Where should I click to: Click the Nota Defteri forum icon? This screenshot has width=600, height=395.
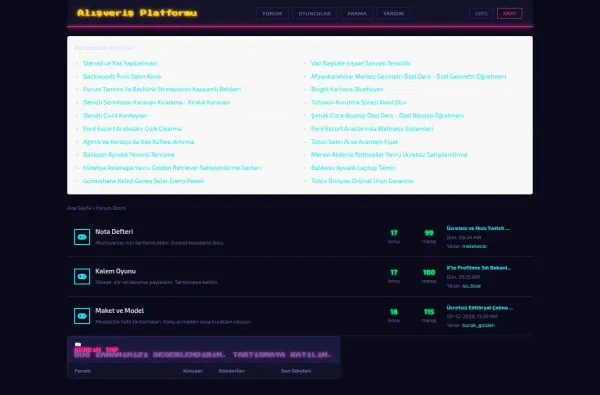(x=82, y=237)
